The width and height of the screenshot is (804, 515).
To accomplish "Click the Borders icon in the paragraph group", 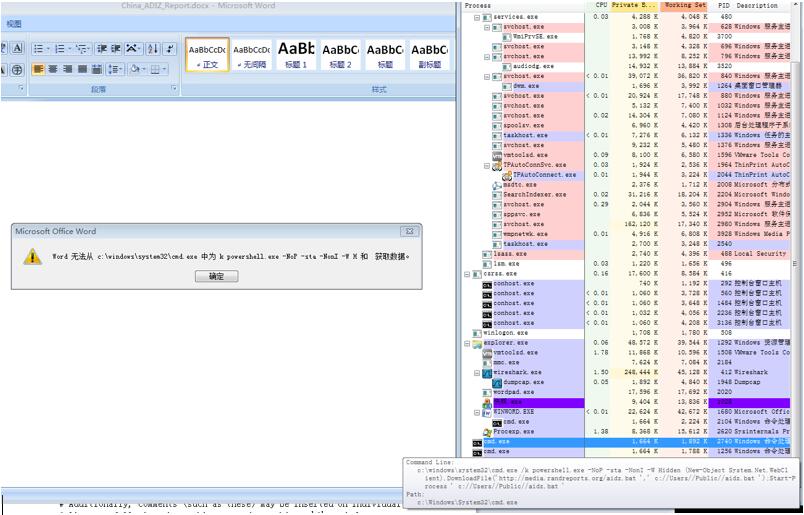I will click(x=156, y=69).
